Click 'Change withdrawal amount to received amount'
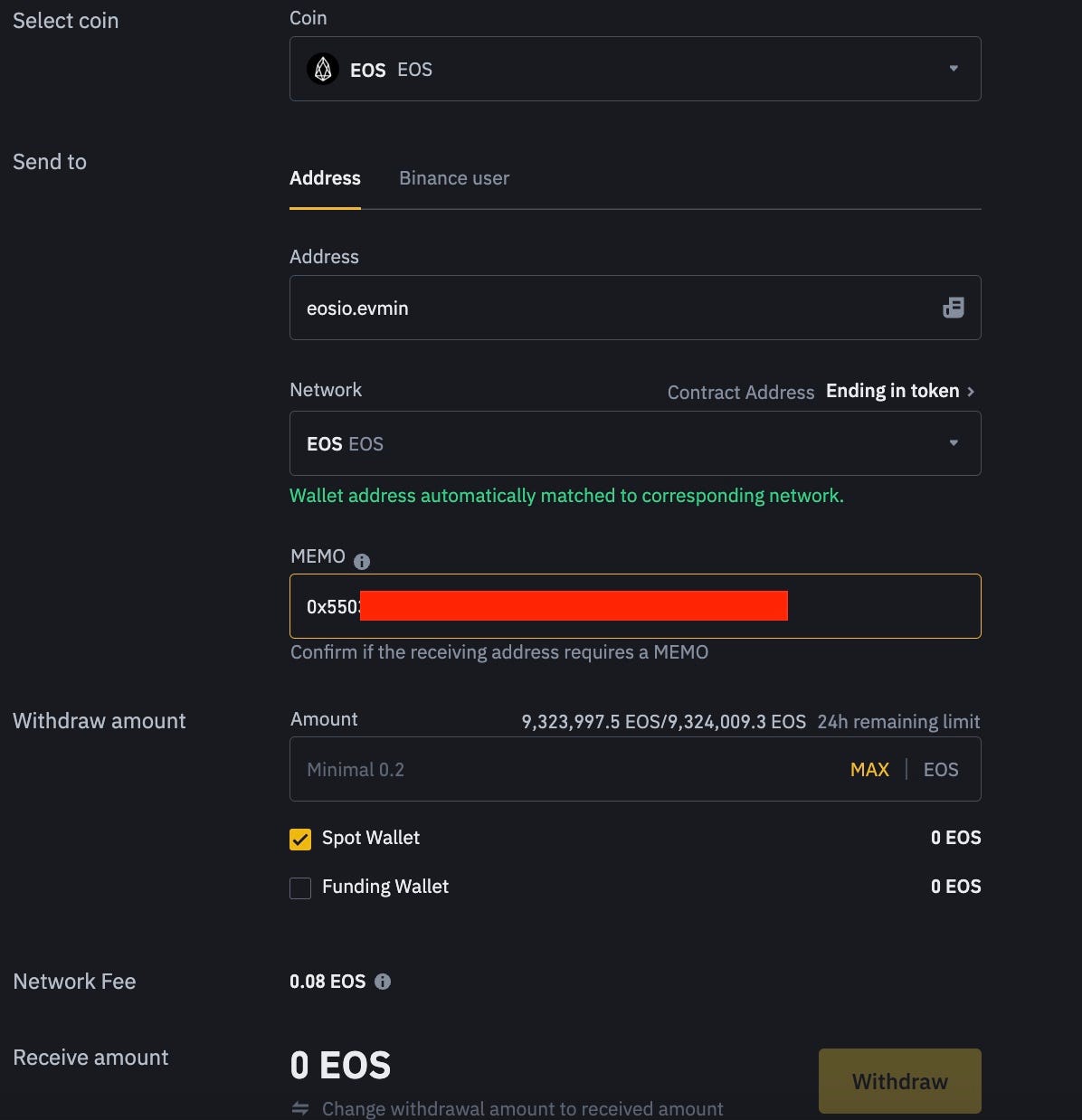Image resolution: width=1082 pixels, height=1120 pixels. click(x=522, y=1107)
